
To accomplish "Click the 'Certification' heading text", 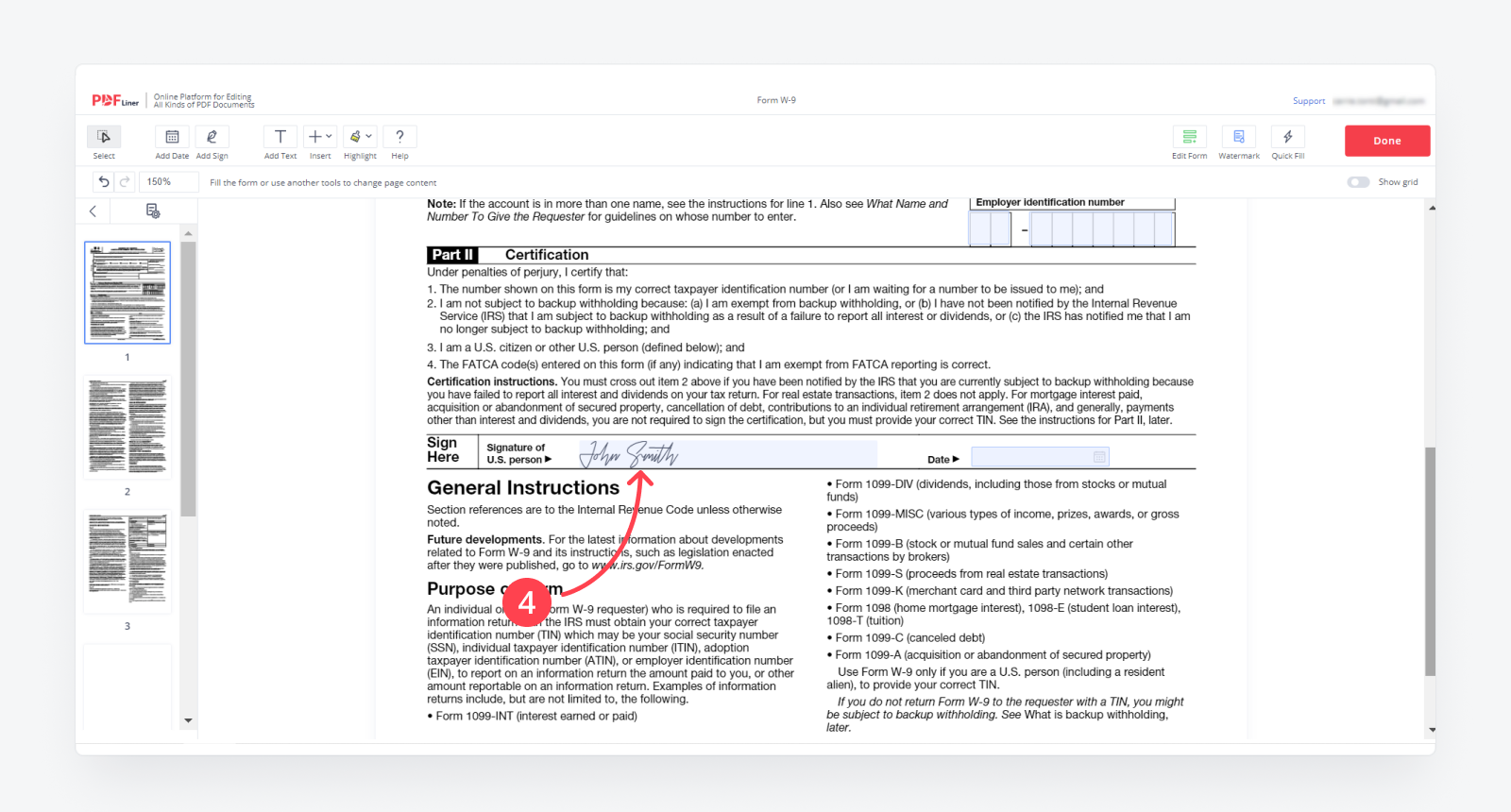I will [547, 255].
